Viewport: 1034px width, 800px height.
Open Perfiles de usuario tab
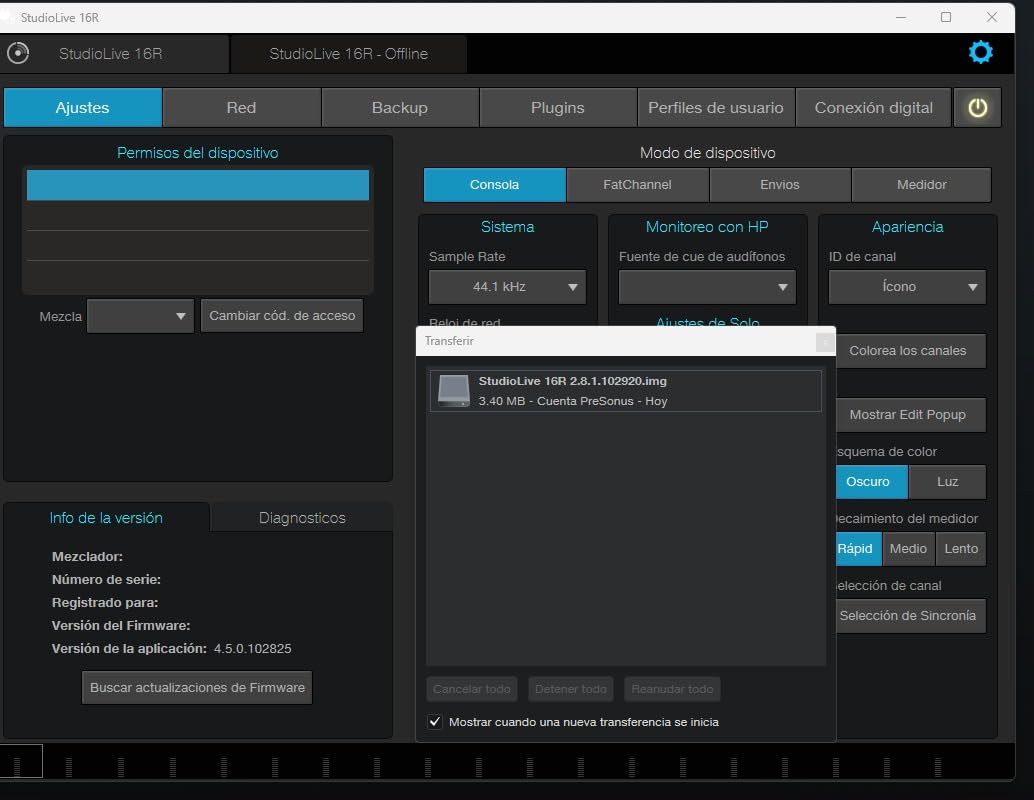click(x=715, y=108)
